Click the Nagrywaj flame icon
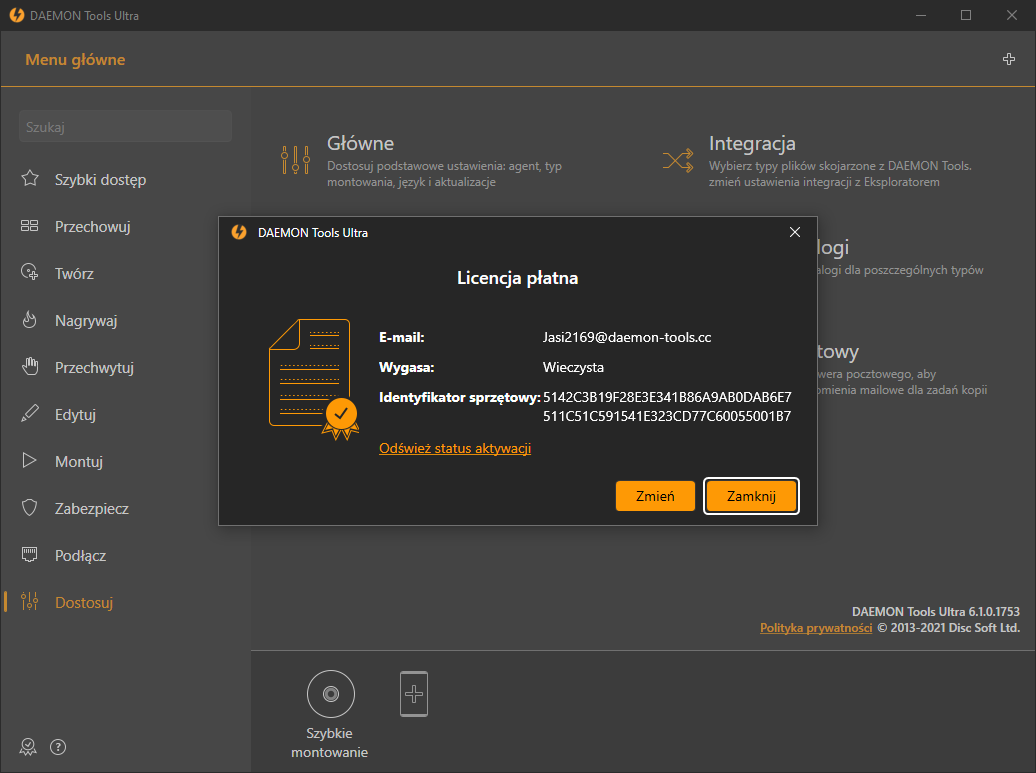This screenshot has height=773, width=1036. [30, 320]
